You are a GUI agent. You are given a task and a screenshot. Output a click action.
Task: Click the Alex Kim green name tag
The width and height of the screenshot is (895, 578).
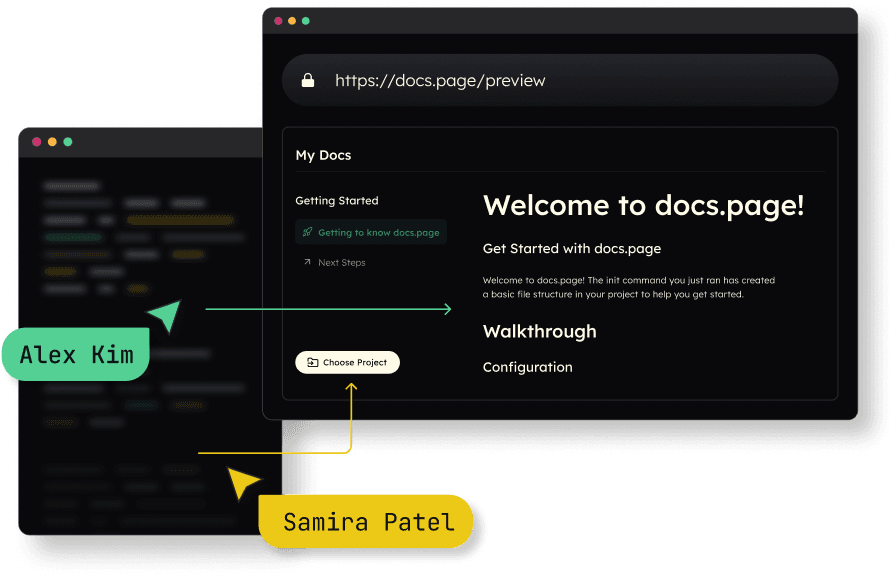(x=76, y=355)
